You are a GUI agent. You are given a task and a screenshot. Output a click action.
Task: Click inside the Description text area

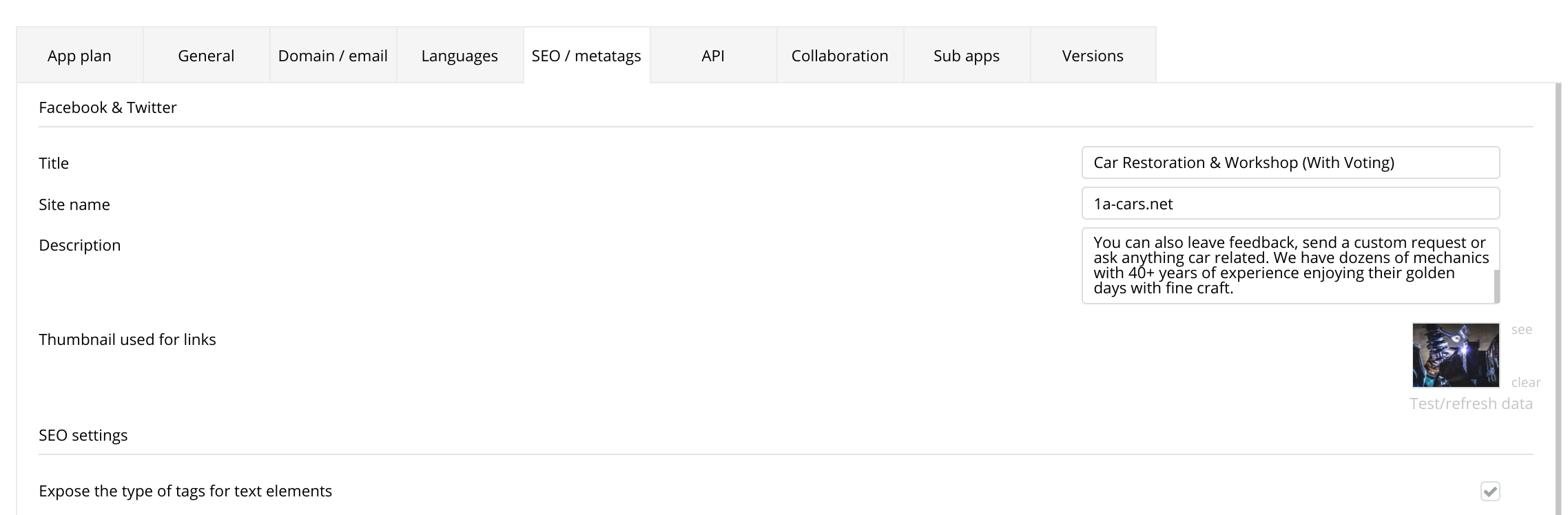pyautogui.click(x=1288, y=265)
